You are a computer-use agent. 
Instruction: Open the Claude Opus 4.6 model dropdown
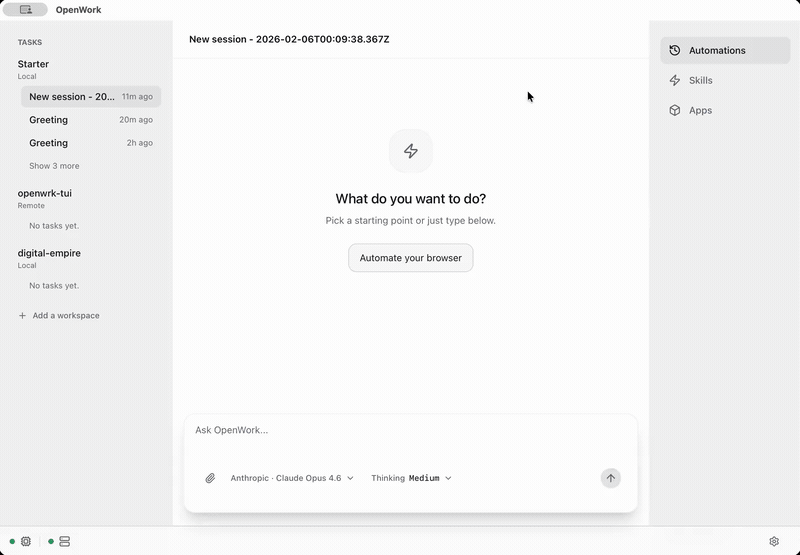pyautogui.click(x=292, y=478)
